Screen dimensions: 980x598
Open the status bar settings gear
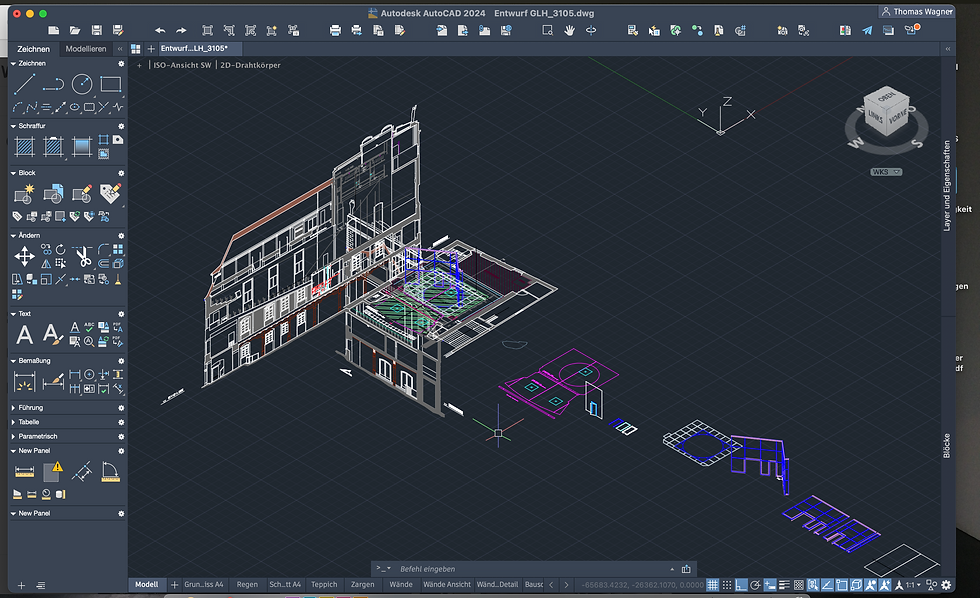click(x=946, y=585)
